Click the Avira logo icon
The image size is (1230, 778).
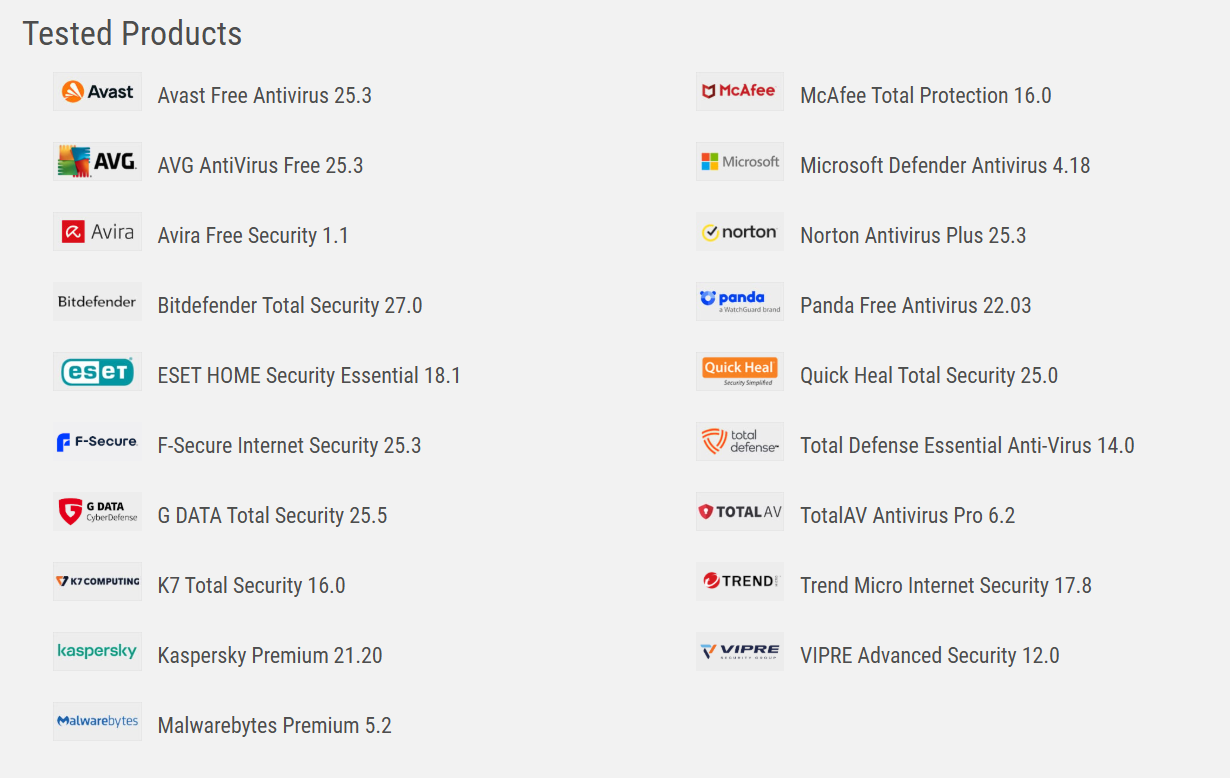97,232
